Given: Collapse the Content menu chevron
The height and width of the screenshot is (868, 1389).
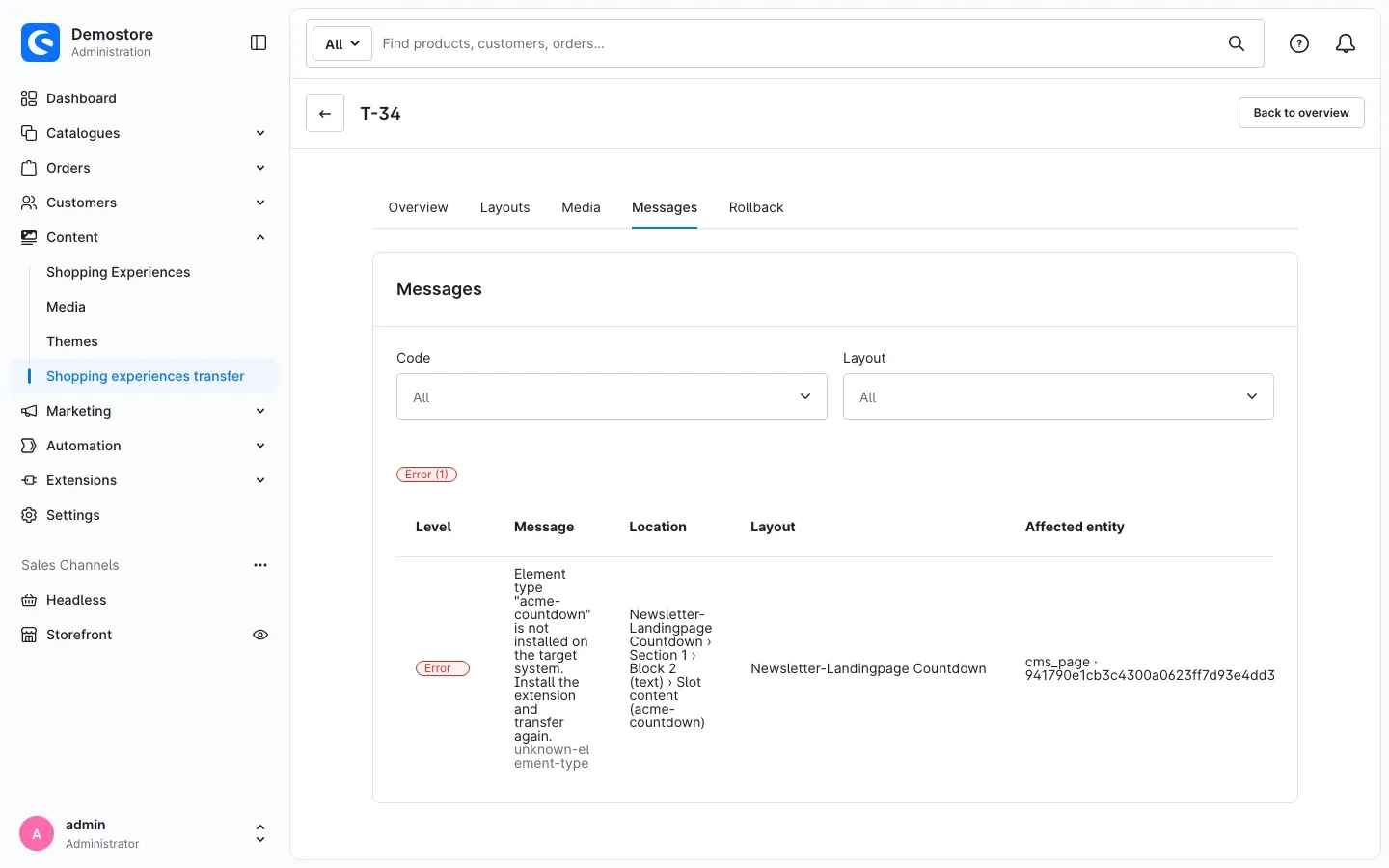Looking at the screenshot, I should click(260, 237).
